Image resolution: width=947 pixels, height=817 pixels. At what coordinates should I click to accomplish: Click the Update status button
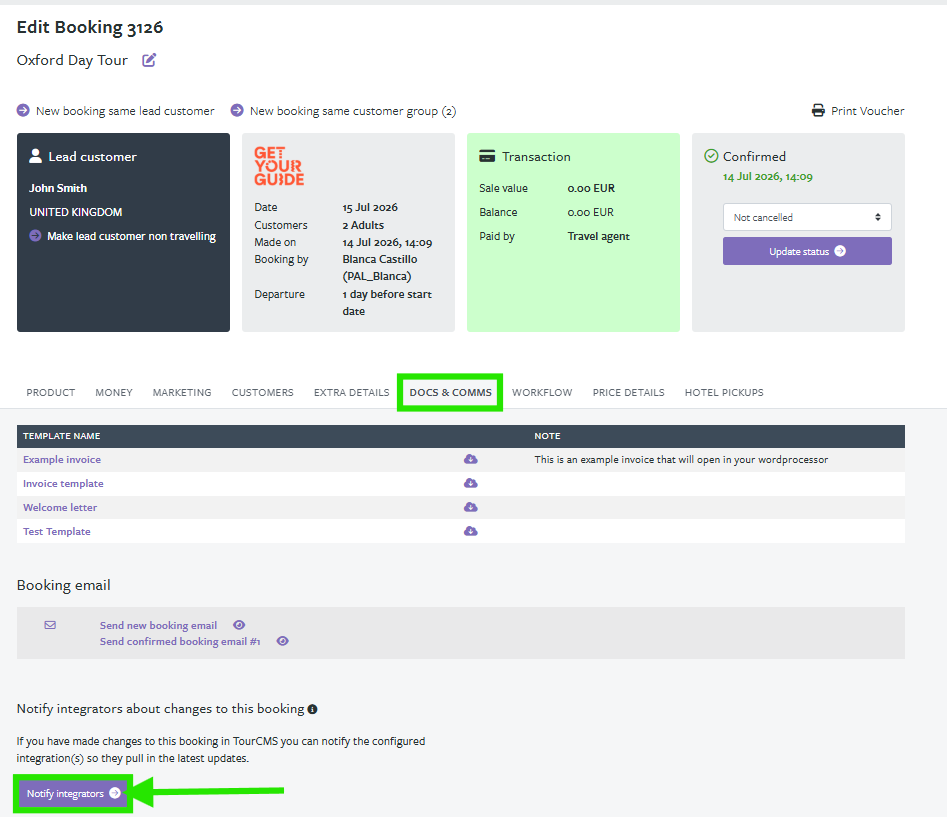[x=807, y=251]
